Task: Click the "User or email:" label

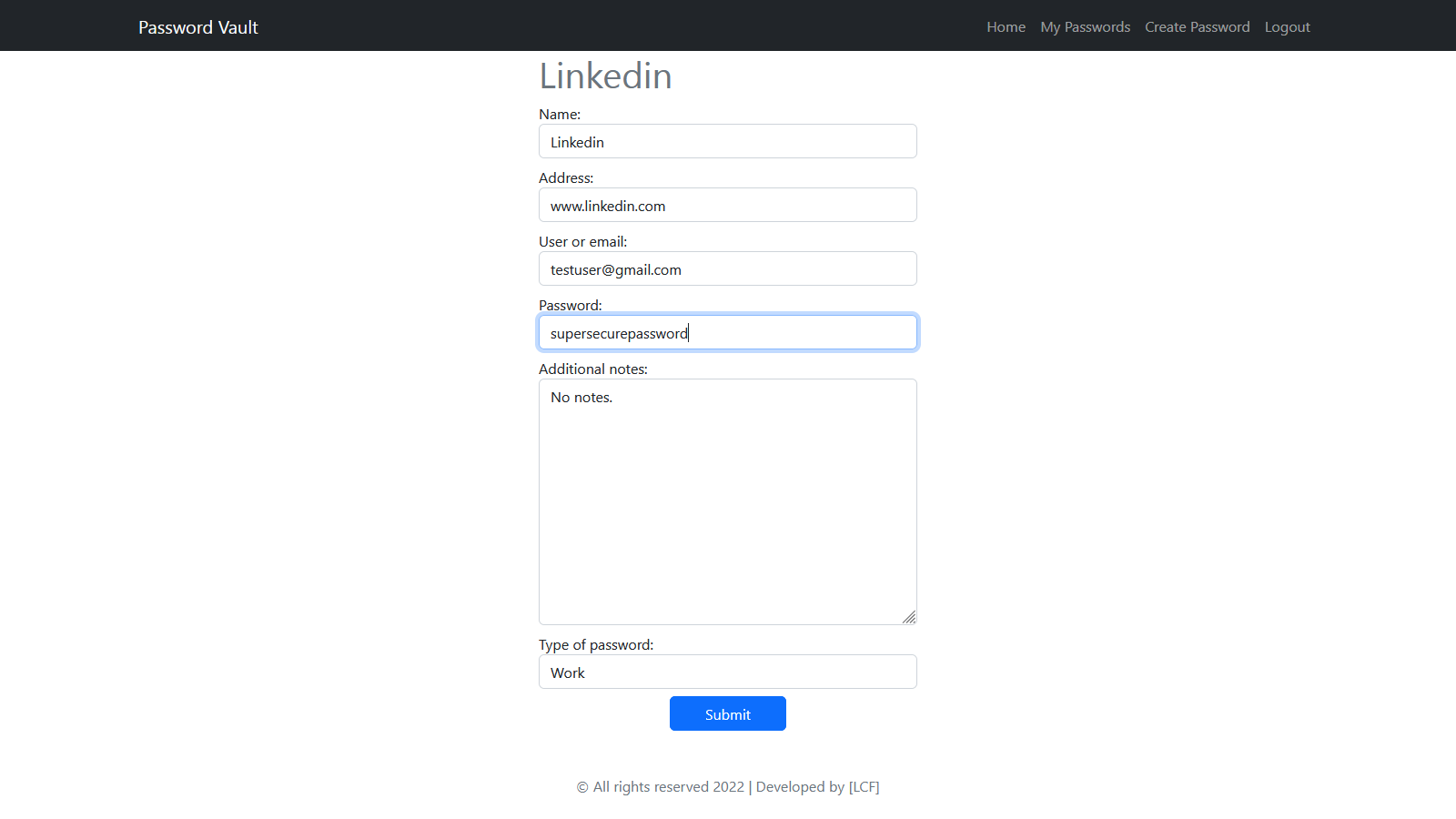Action: pos(582,241)
